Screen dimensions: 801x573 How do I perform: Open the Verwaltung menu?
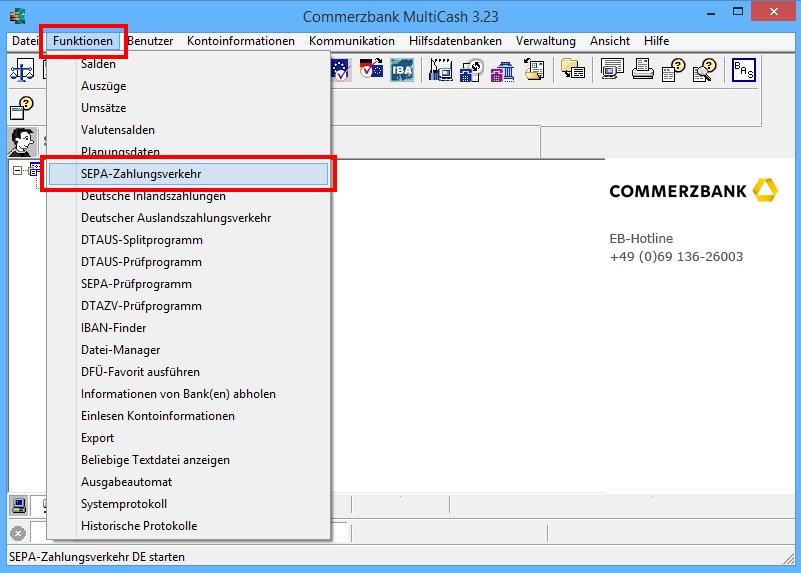546,41
